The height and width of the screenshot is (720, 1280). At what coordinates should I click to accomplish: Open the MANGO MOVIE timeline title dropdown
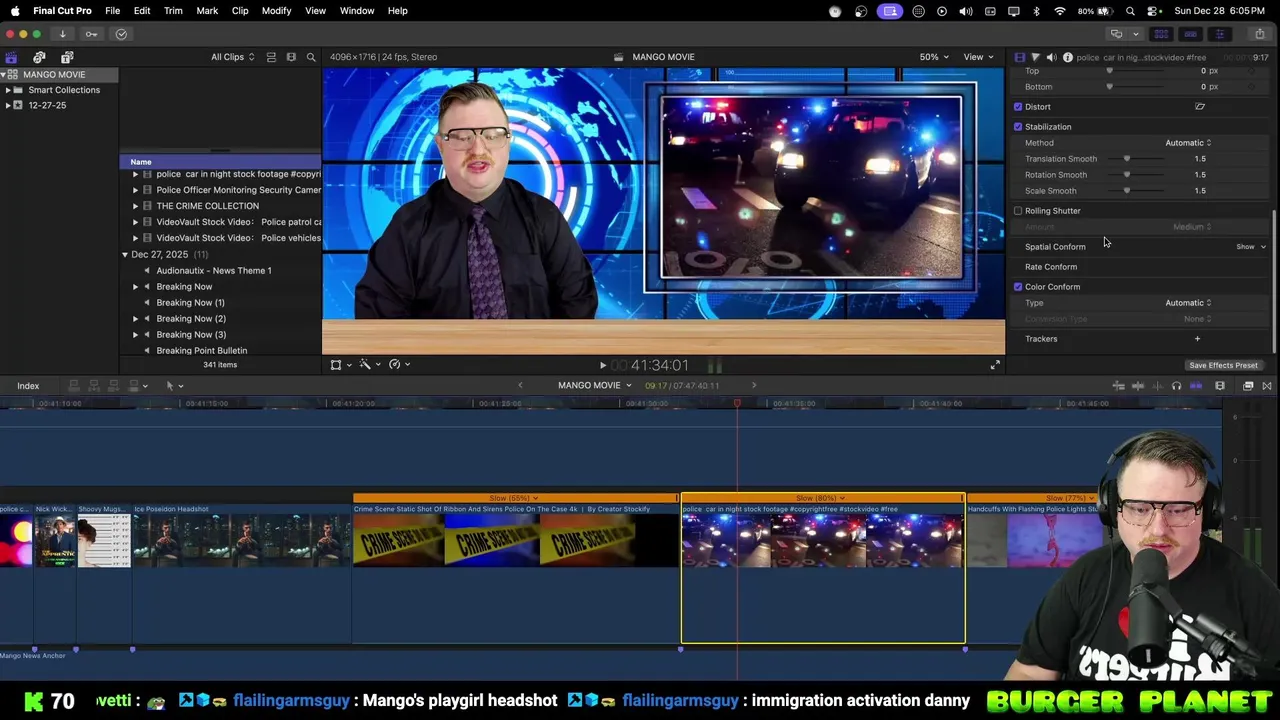pyautogui.click(x=595, y=386)
